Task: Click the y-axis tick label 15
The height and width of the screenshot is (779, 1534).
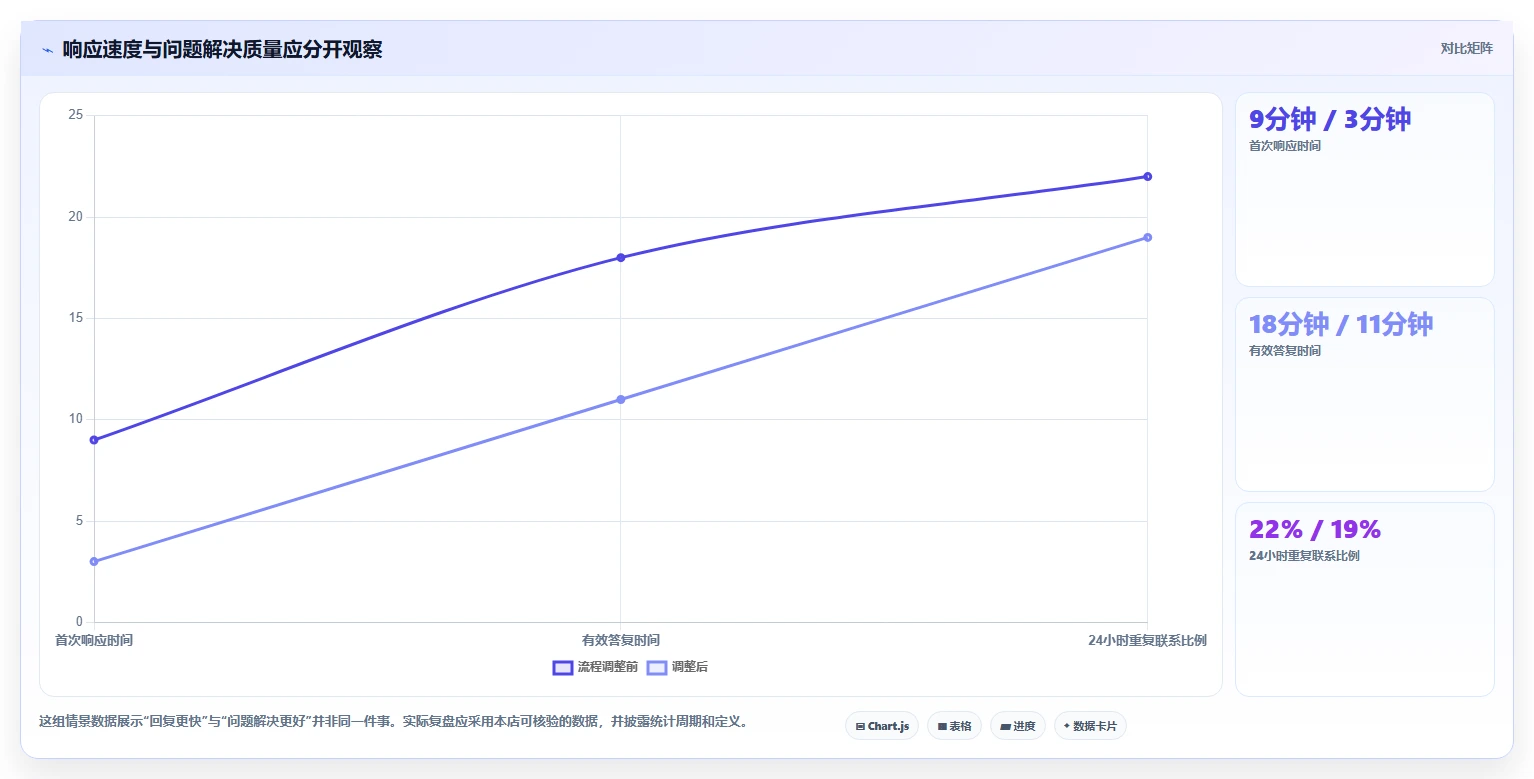Action: (x=75, y=318)
